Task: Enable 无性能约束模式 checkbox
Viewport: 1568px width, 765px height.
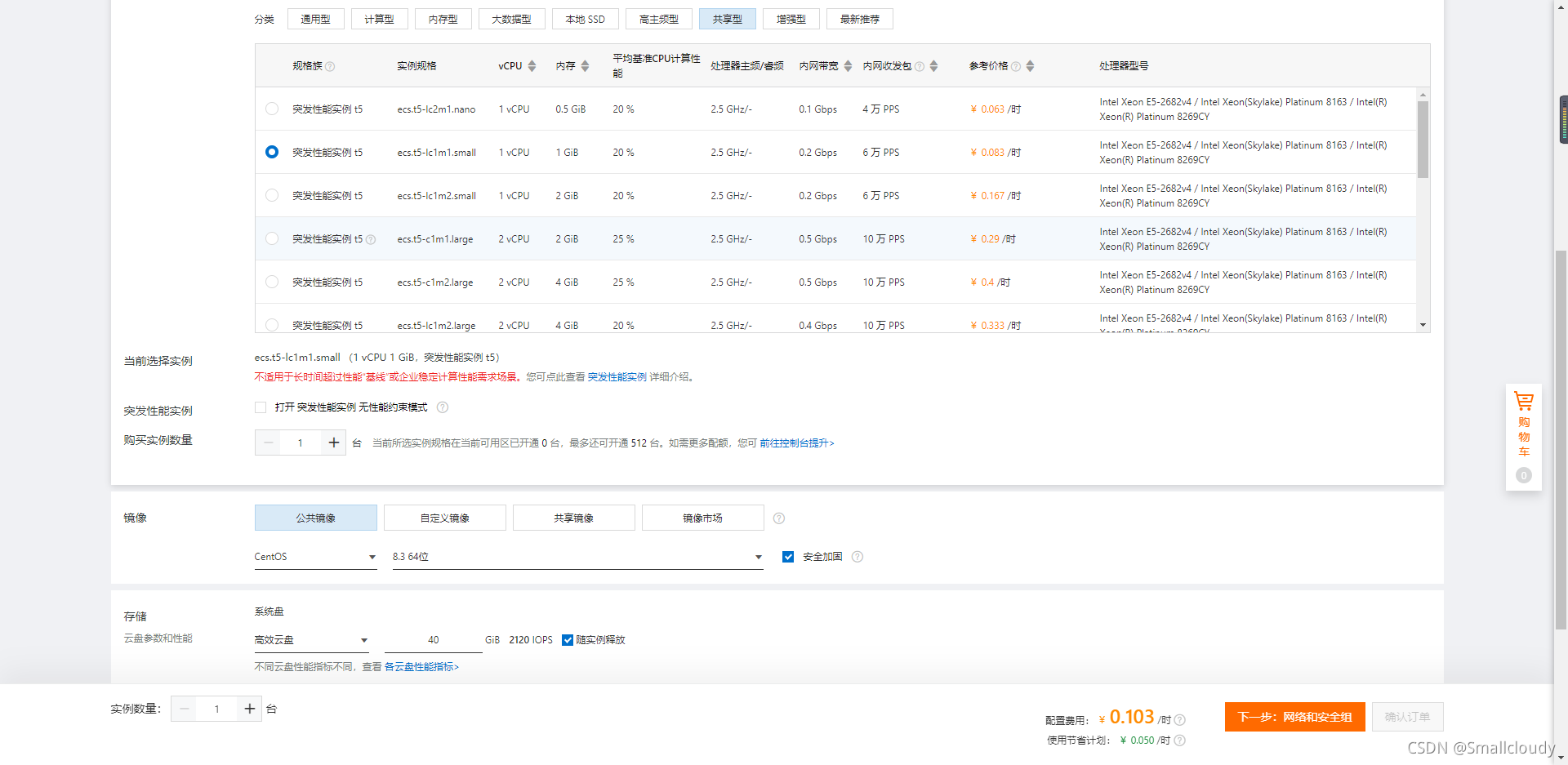Action: point(261,407)
